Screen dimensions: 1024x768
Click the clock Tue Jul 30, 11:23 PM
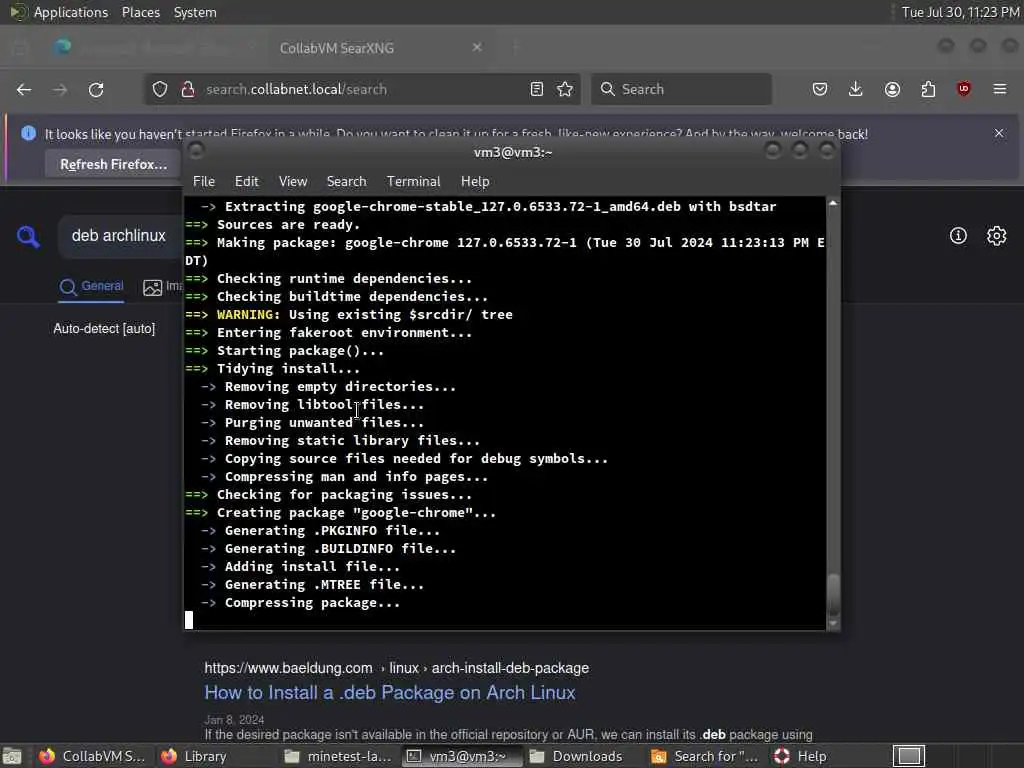(x=960, y=12)
